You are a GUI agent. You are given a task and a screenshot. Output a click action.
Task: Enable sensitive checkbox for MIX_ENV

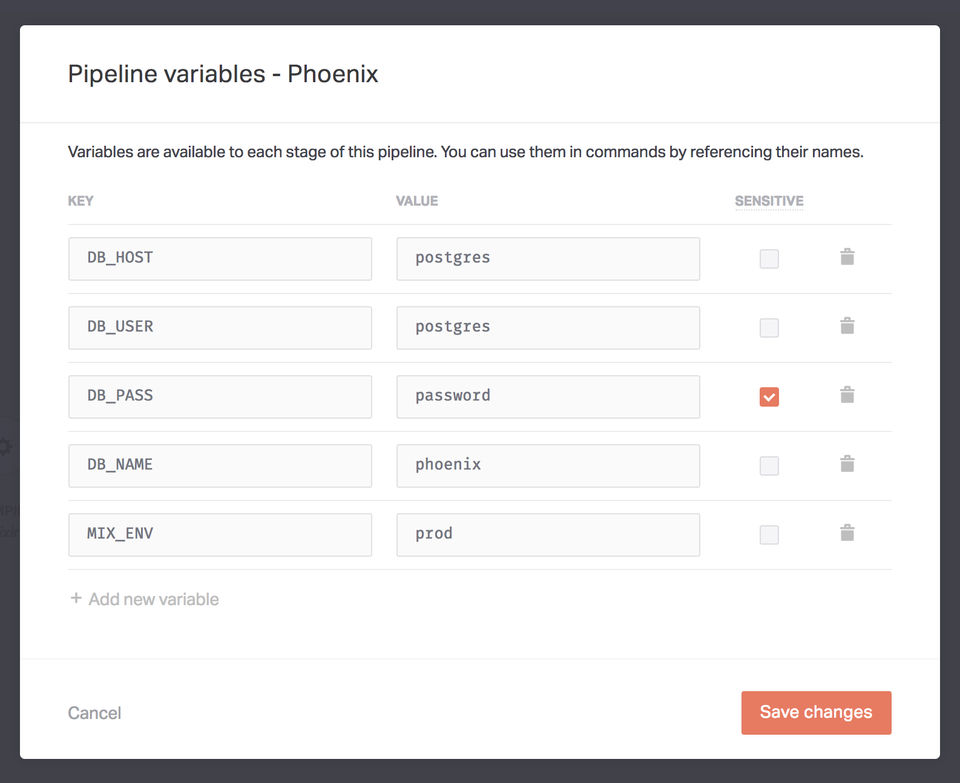(x=769, y=535)
